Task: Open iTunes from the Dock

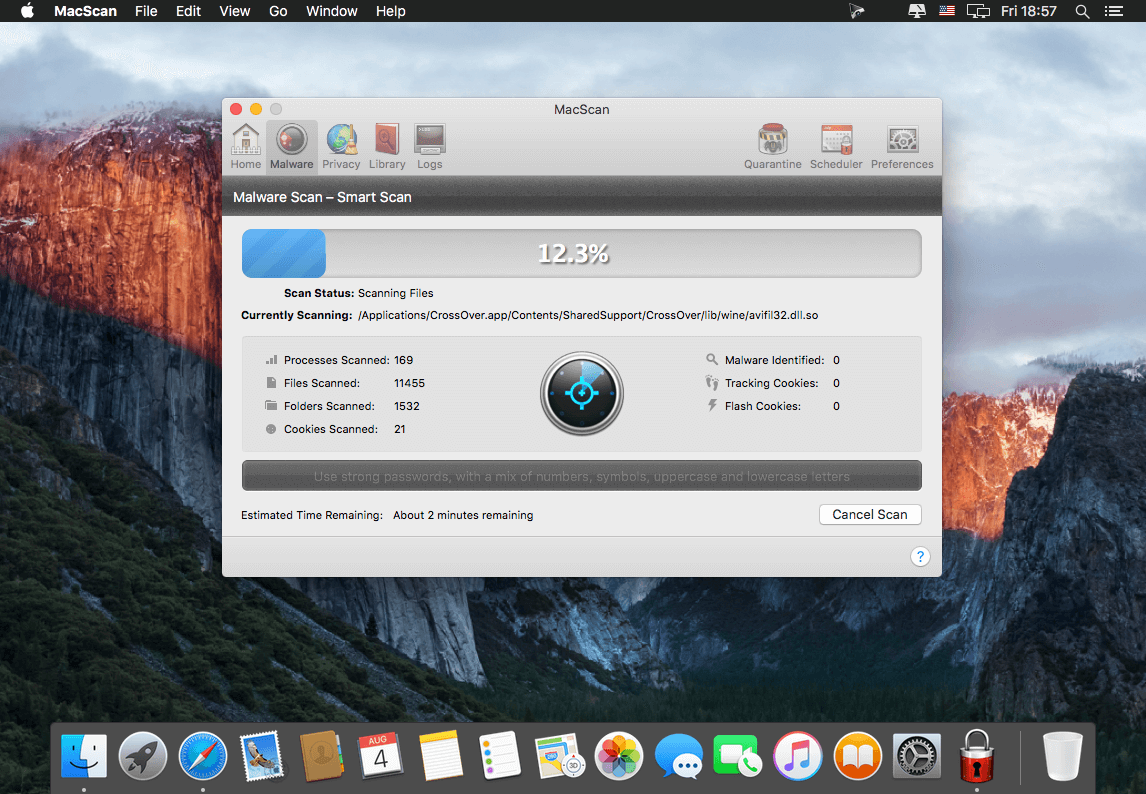Action: (x=797, y=756)
